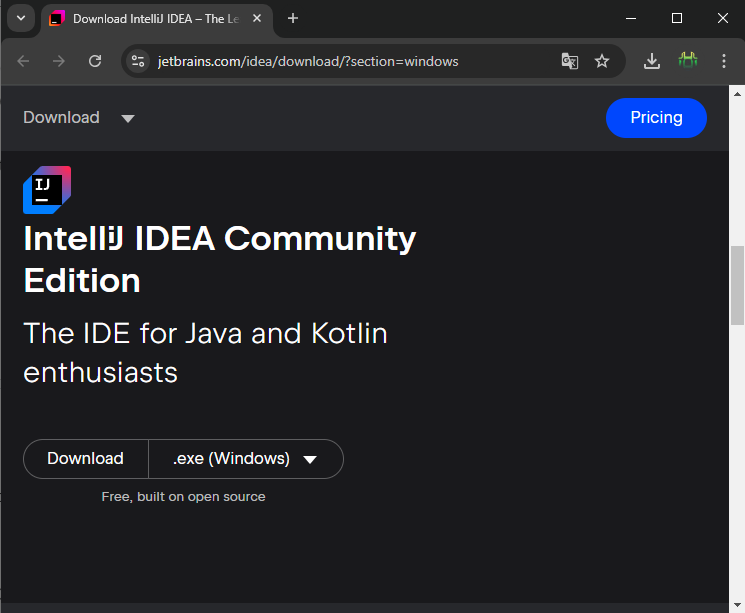Click the IntelliJ IDEA IJ logo
Screen dimensions: 745x613
click(47, 190)
